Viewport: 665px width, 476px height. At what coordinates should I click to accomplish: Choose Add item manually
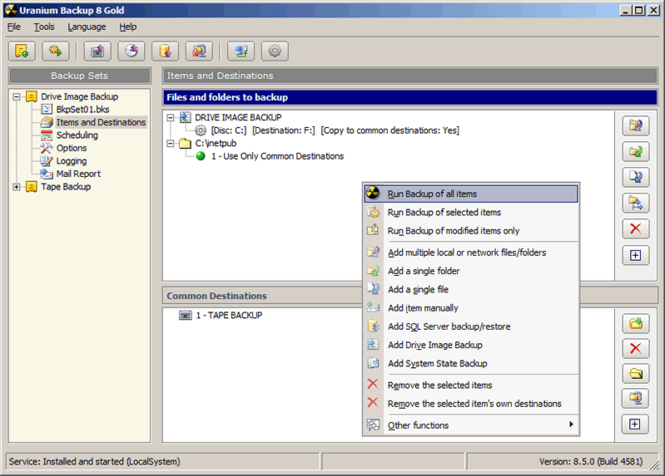pos(471,308)
